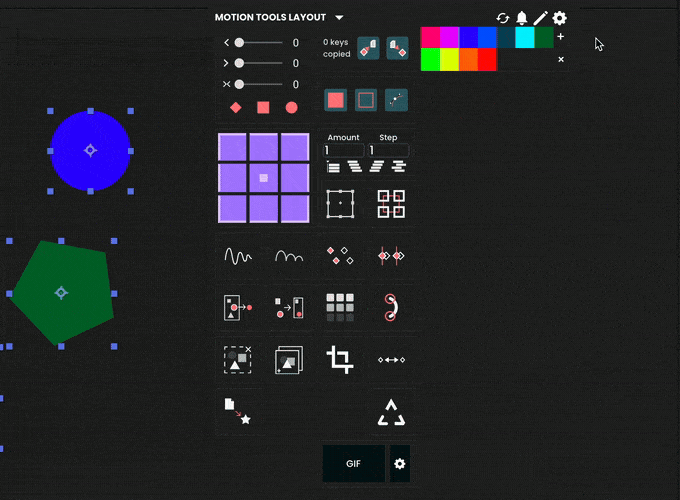Pick the hot pink color swatch
This screenshot has width=680, height=500.
[x=430, y=37]
